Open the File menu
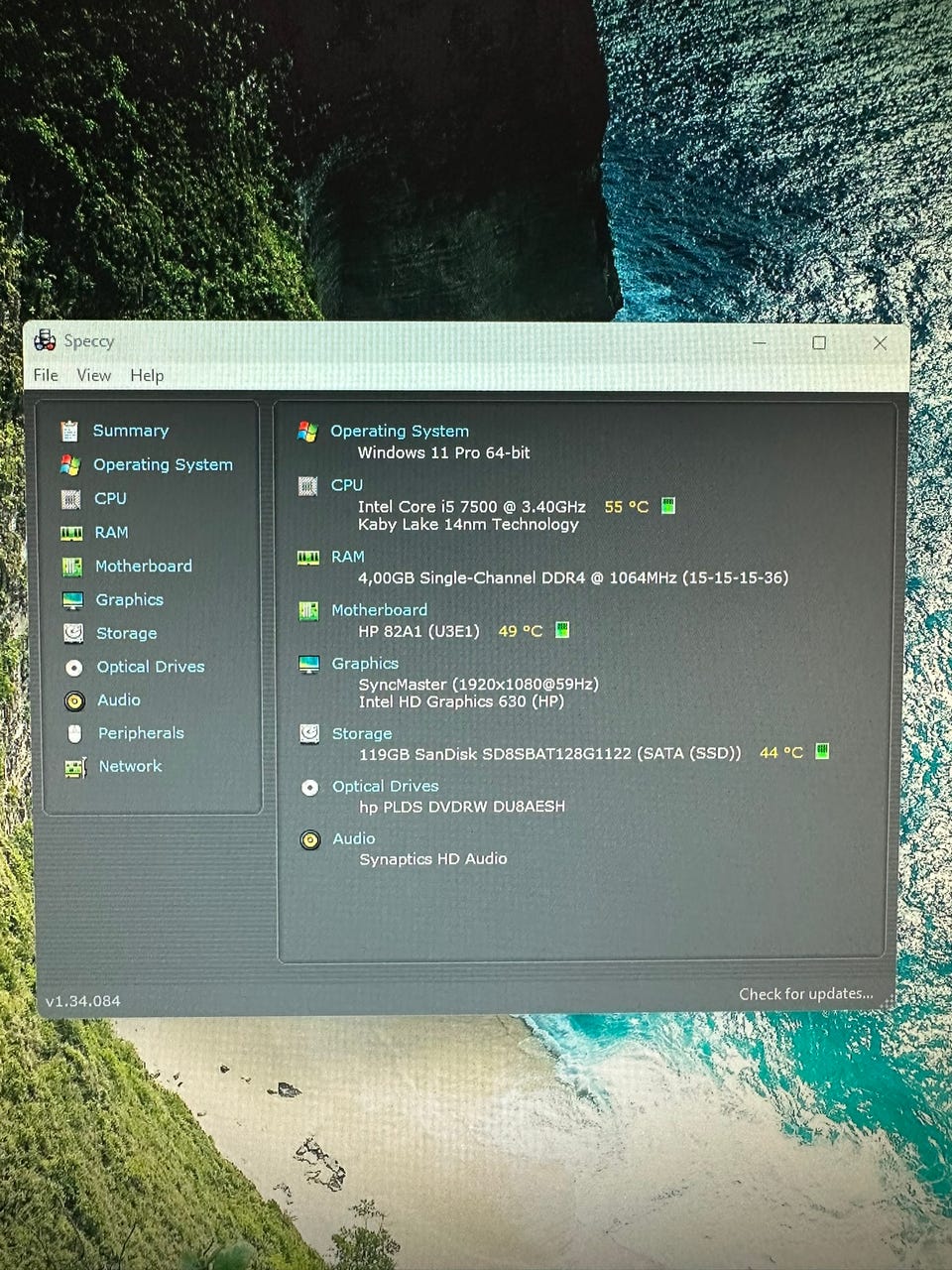The width and height of the screenshot is (952, 1270). (x=46, y=375)
